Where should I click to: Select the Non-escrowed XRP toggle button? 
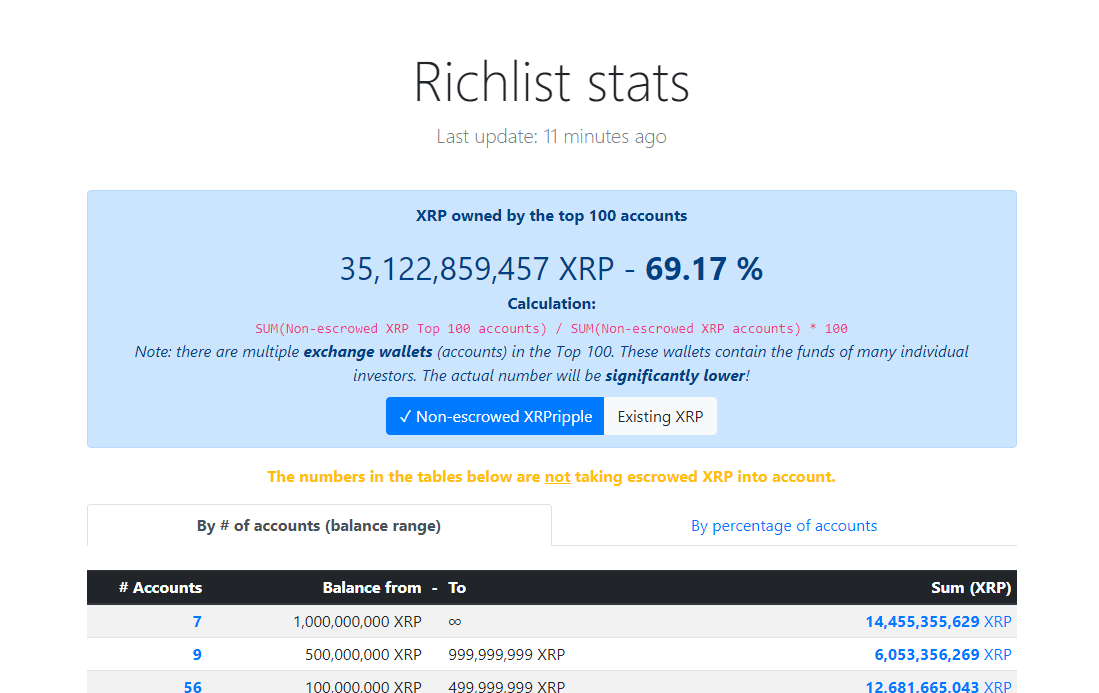coord(495,417)
